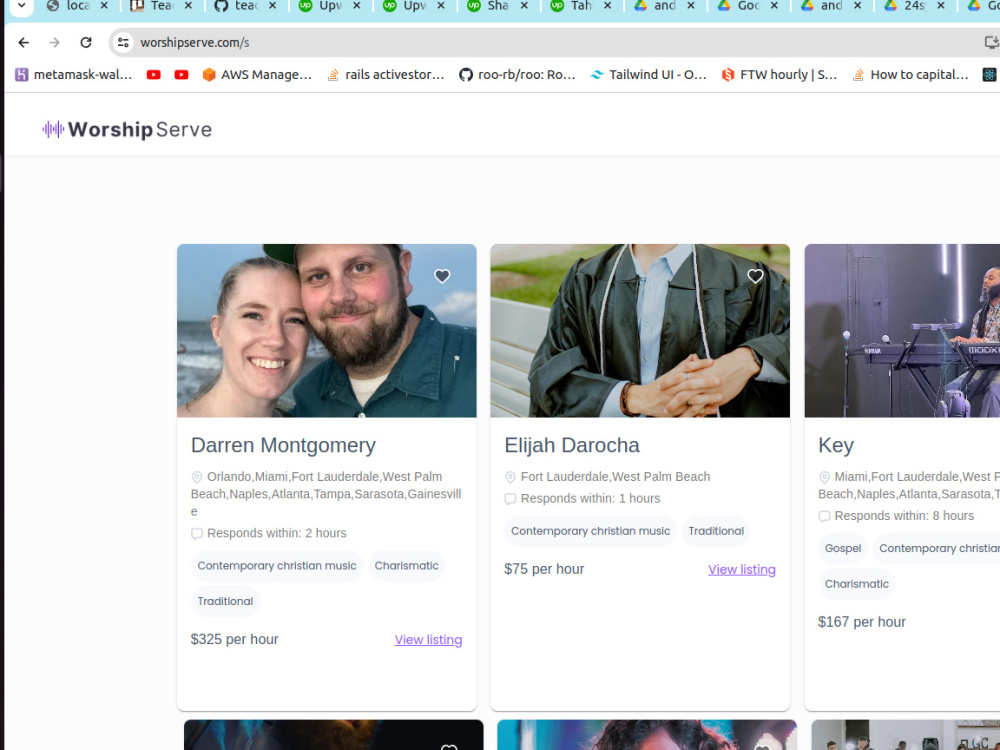Screen dimensions: 1000x750
Task: Click the Key listing name heading
Action: 836,445
